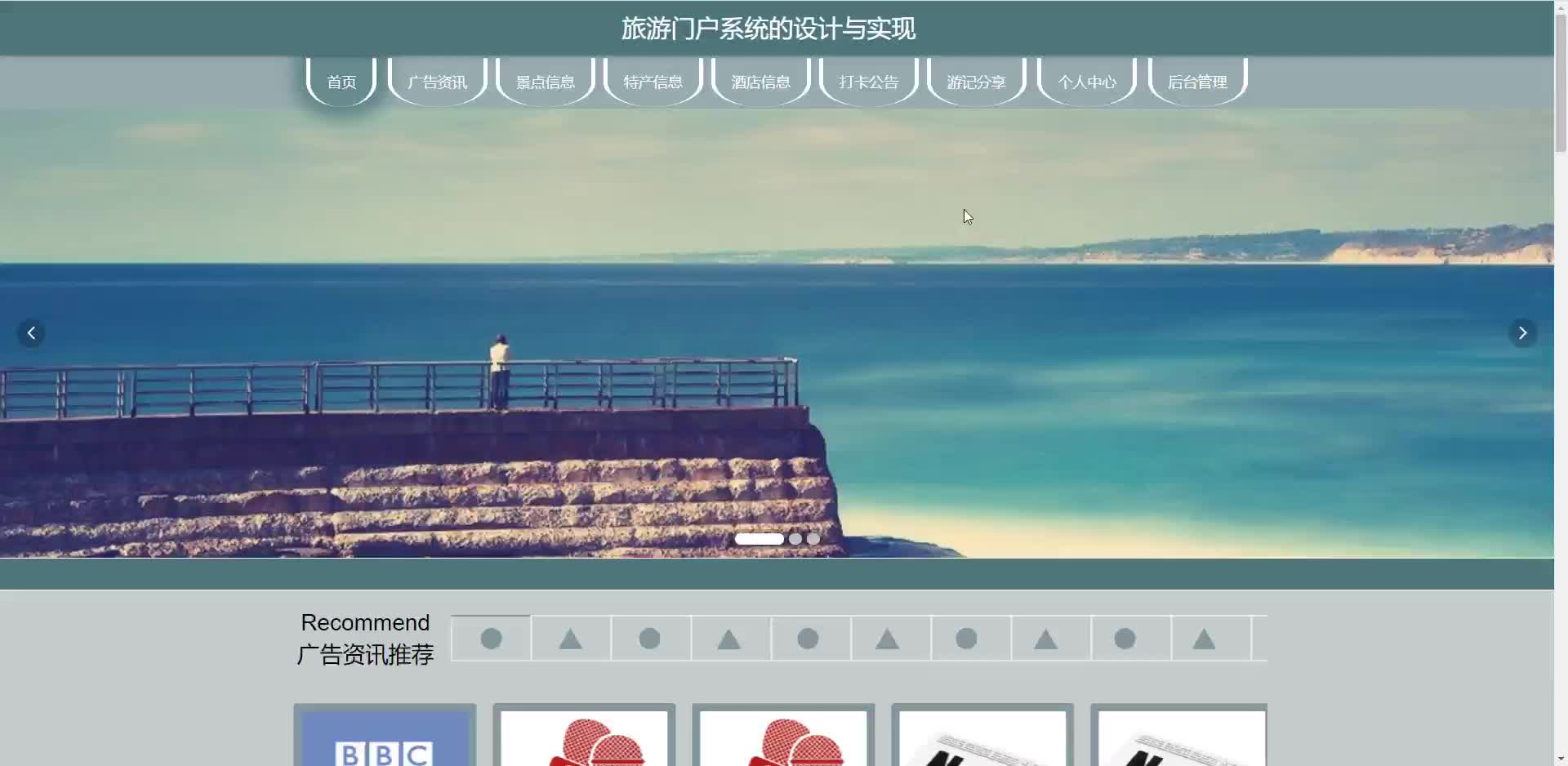Click the first triangle icon in Recommend row
Viewport: 1568px width, 766px height.
[569, 639]
